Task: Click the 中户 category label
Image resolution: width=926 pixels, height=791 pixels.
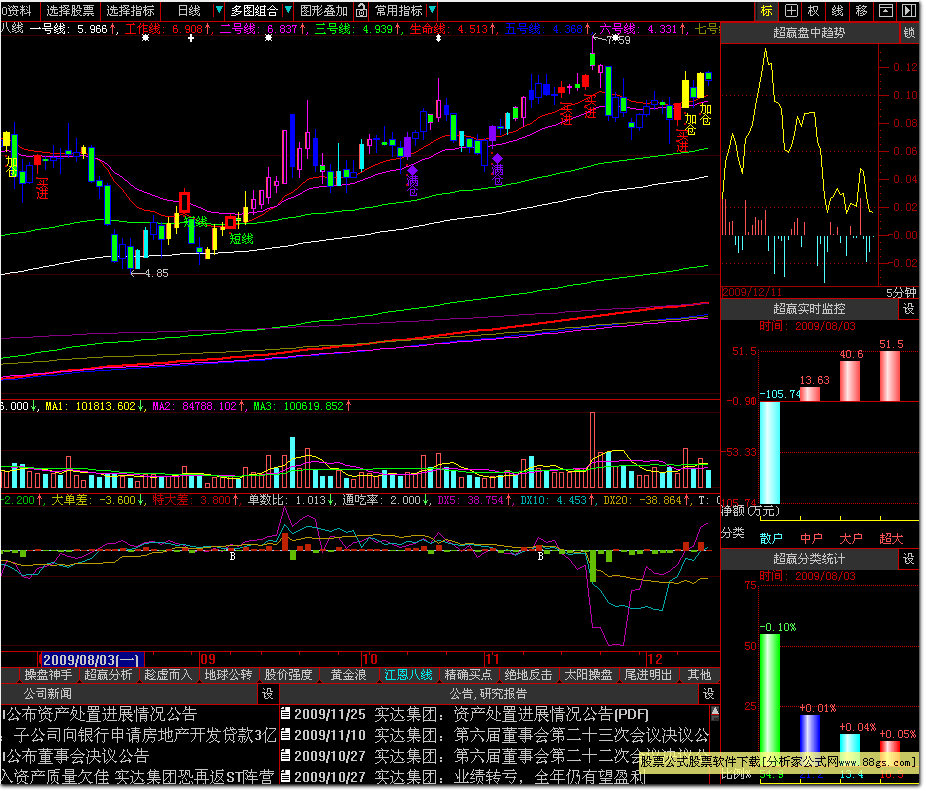Action: click(x=811, y=538)
